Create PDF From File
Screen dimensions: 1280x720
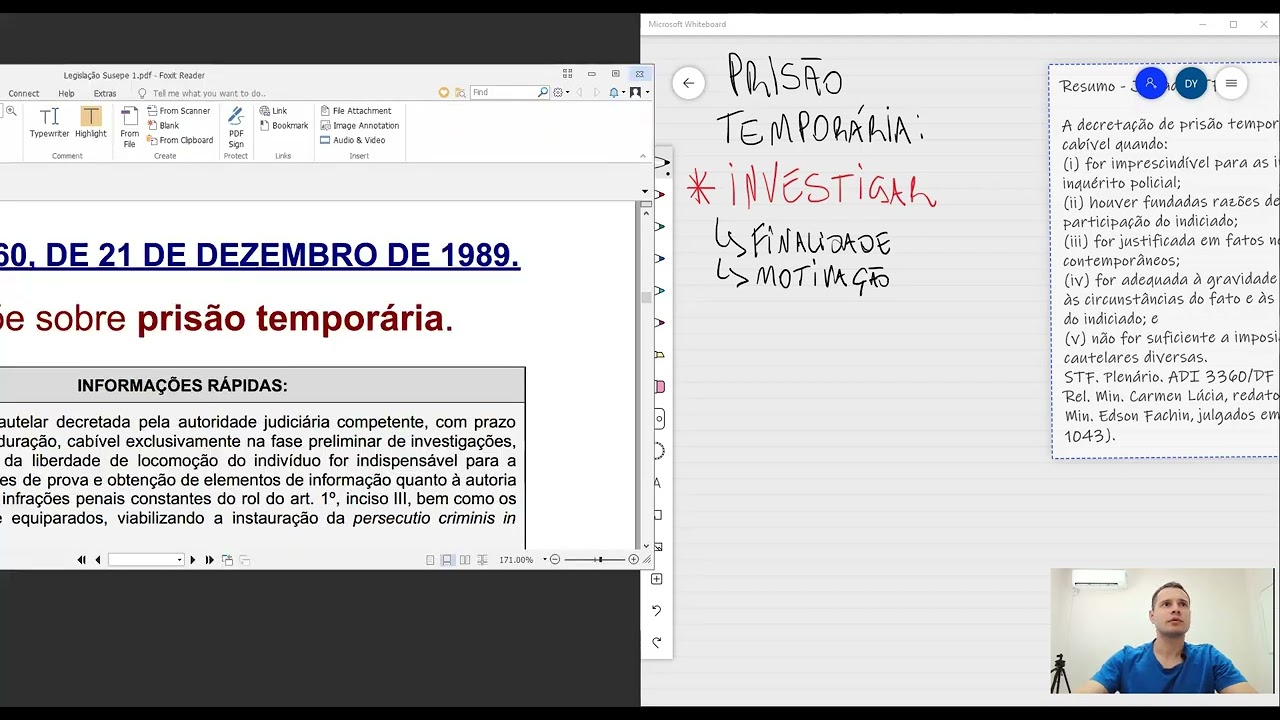point(129,127)
